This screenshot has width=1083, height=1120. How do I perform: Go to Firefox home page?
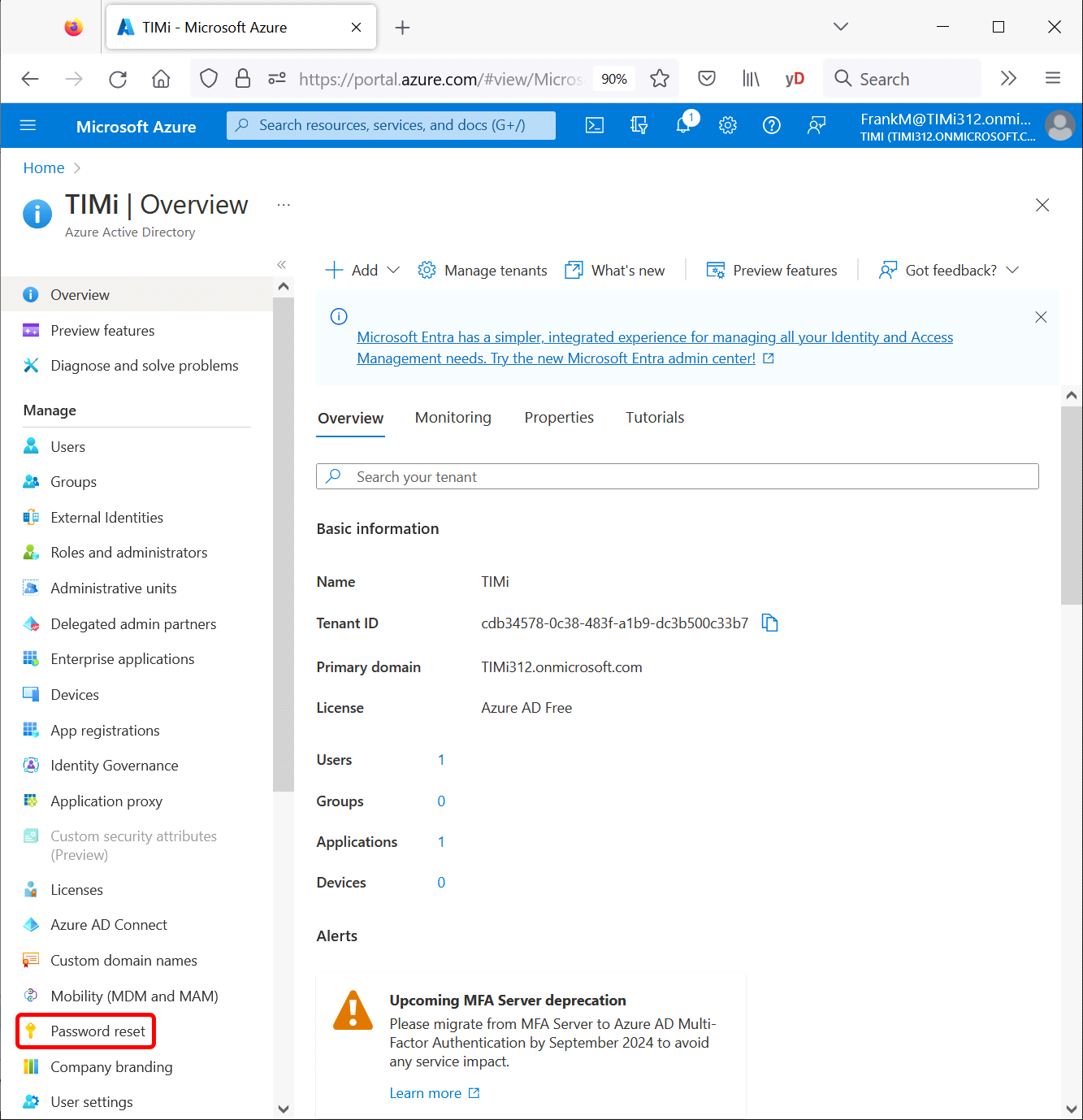[x=161, y=79]
